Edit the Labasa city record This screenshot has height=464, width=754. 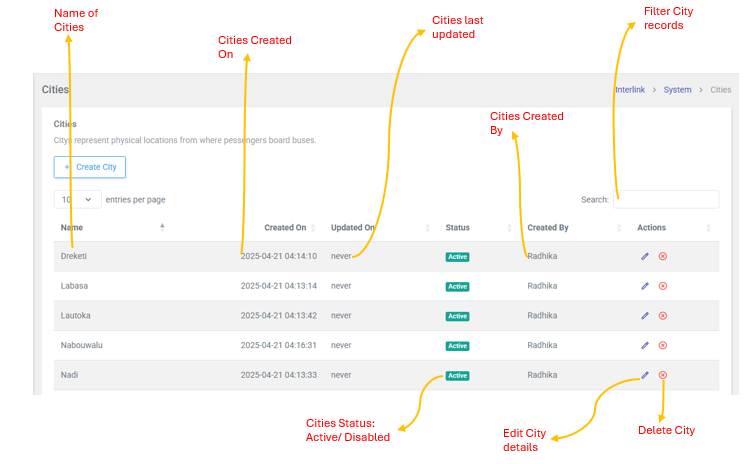click(645, 286)
